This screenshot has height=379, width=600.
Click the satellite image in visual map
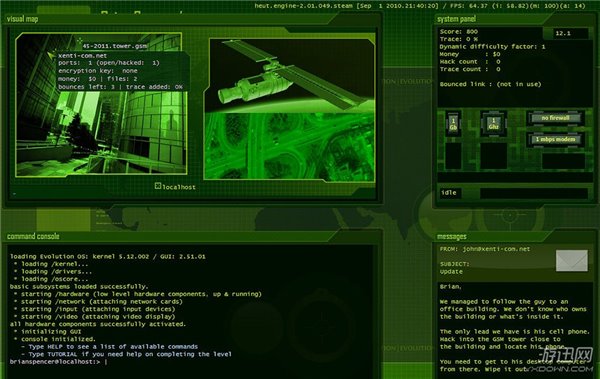coord(290,74)
